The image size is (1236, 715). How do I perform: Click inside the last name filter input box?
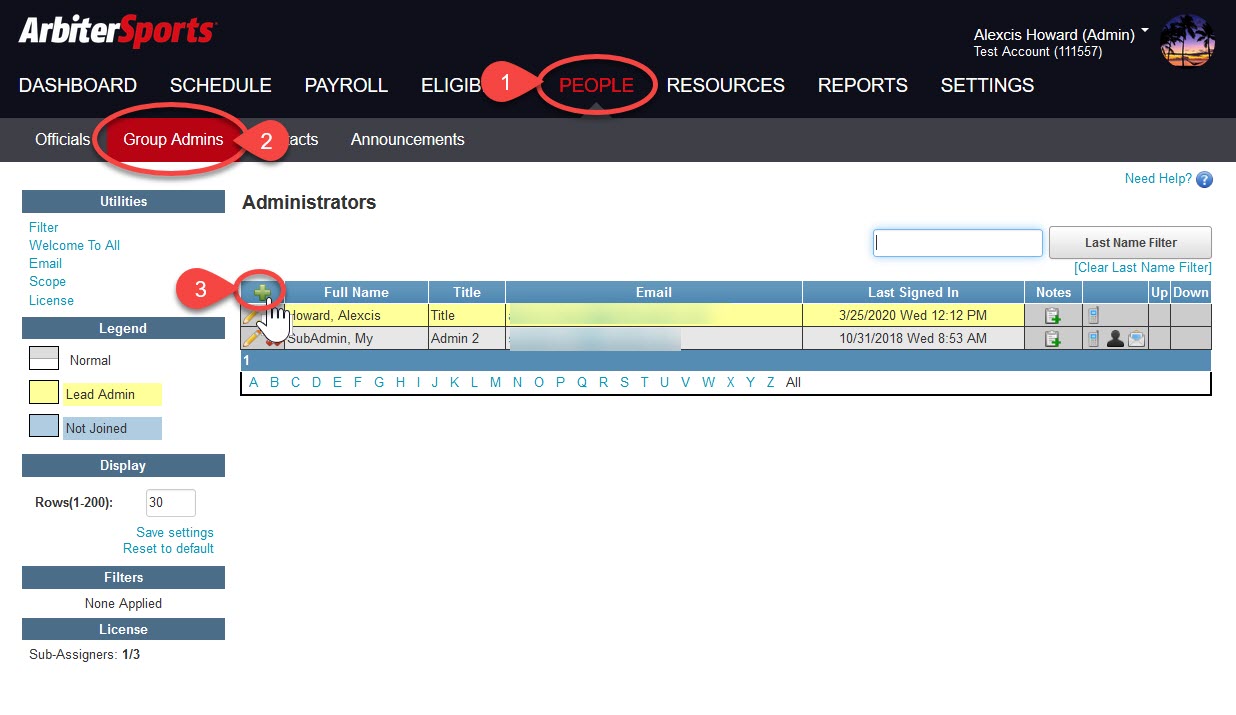(957, 242)
